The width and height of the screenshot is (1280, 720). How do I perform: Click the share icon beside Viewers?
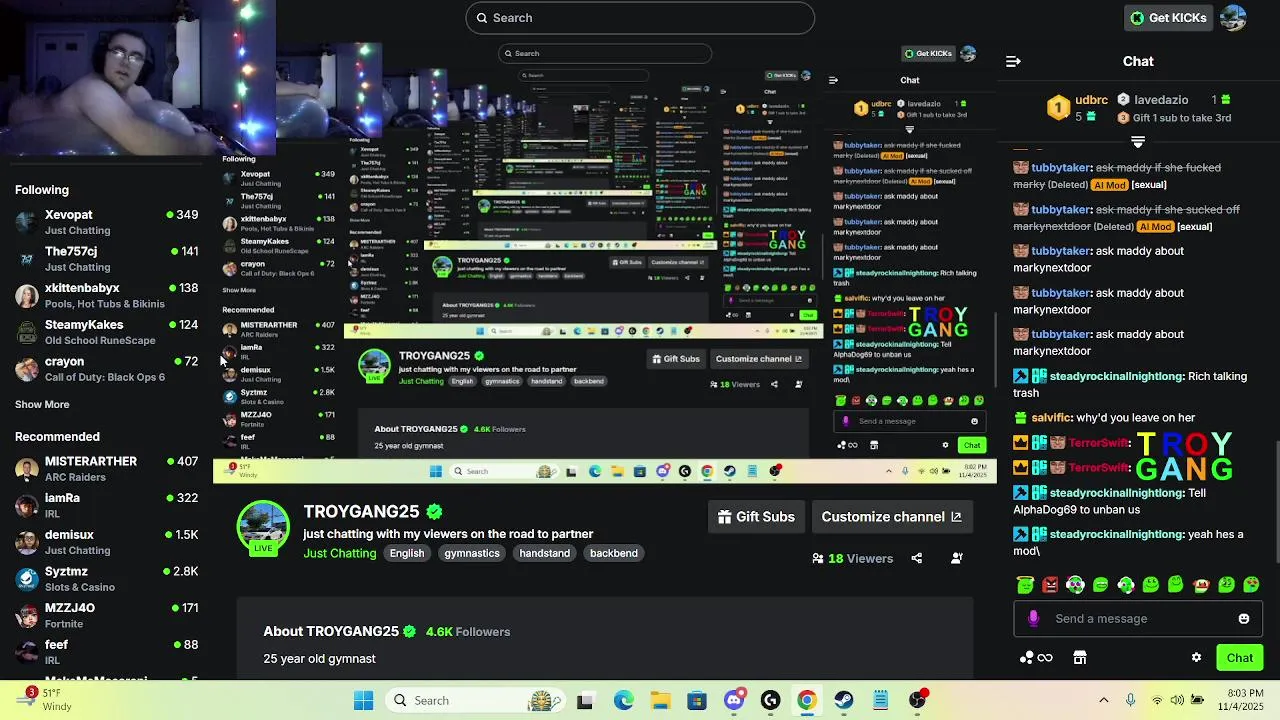pos(917,559)
